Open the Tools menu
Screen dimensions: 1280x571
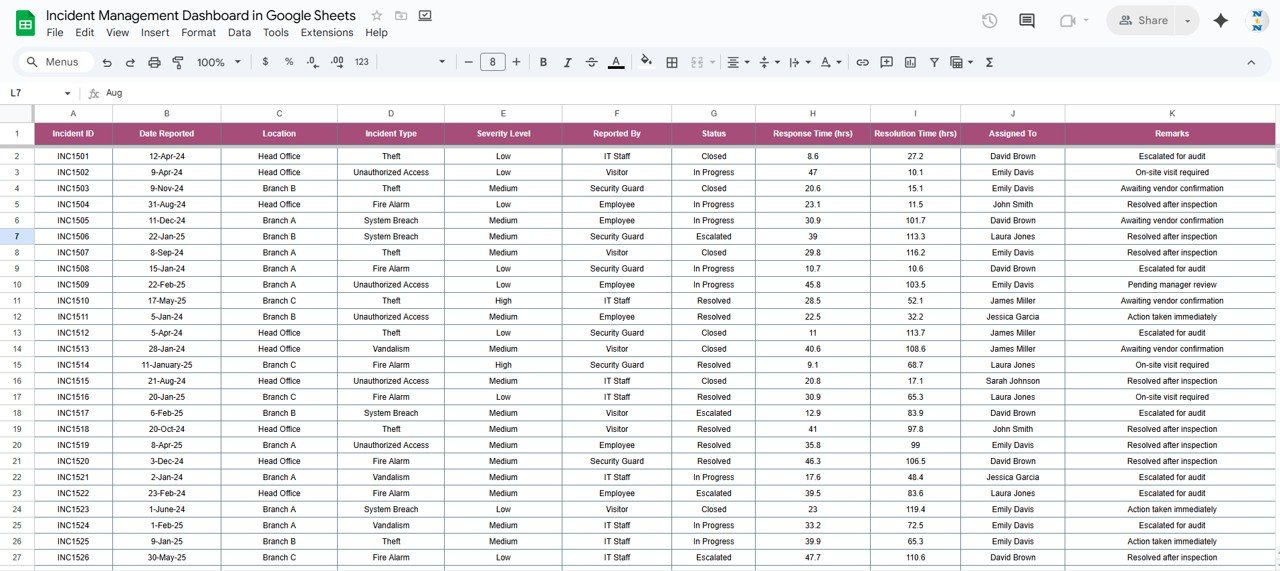coord(276,32)
